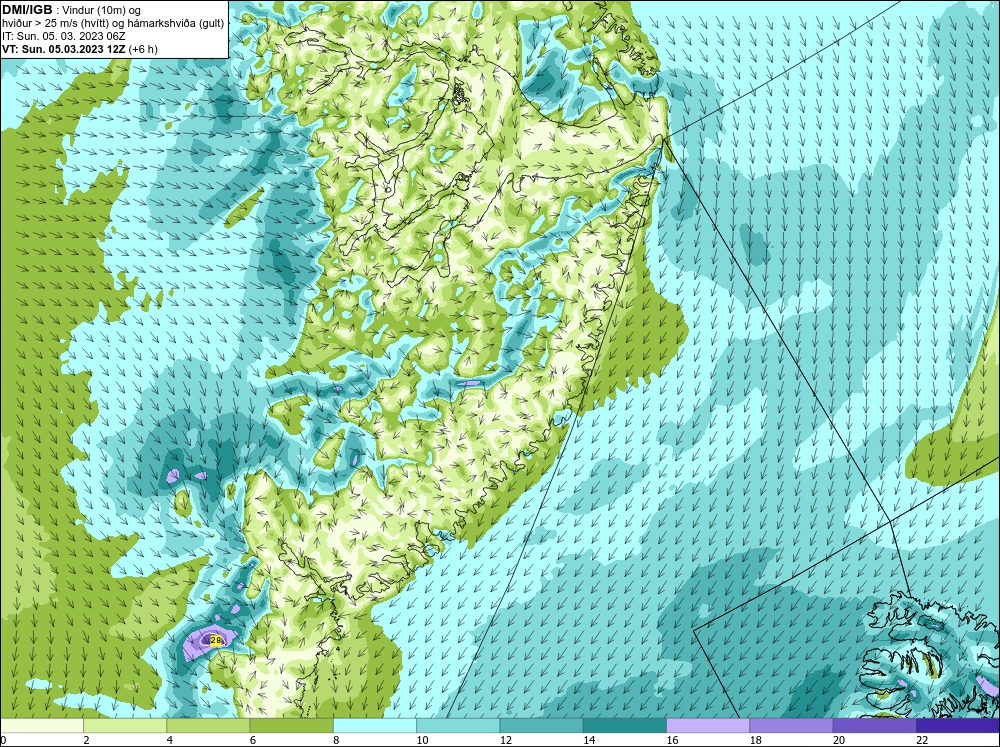Click the legend scale label '14'
This screenshot has width=1000, height=747.
589,739
